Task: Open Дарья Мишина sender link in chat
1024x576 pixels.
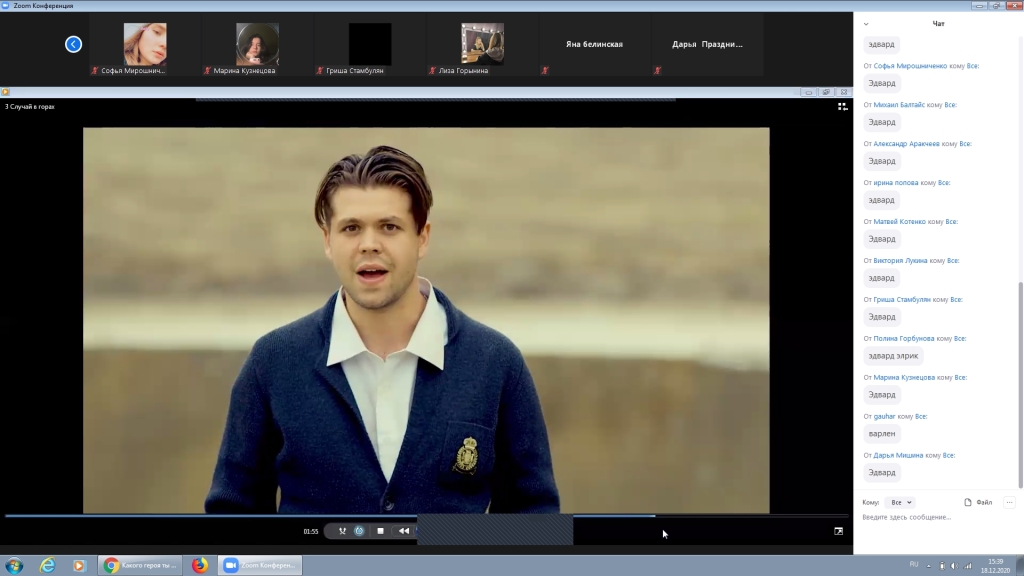Action: [898, 455]
